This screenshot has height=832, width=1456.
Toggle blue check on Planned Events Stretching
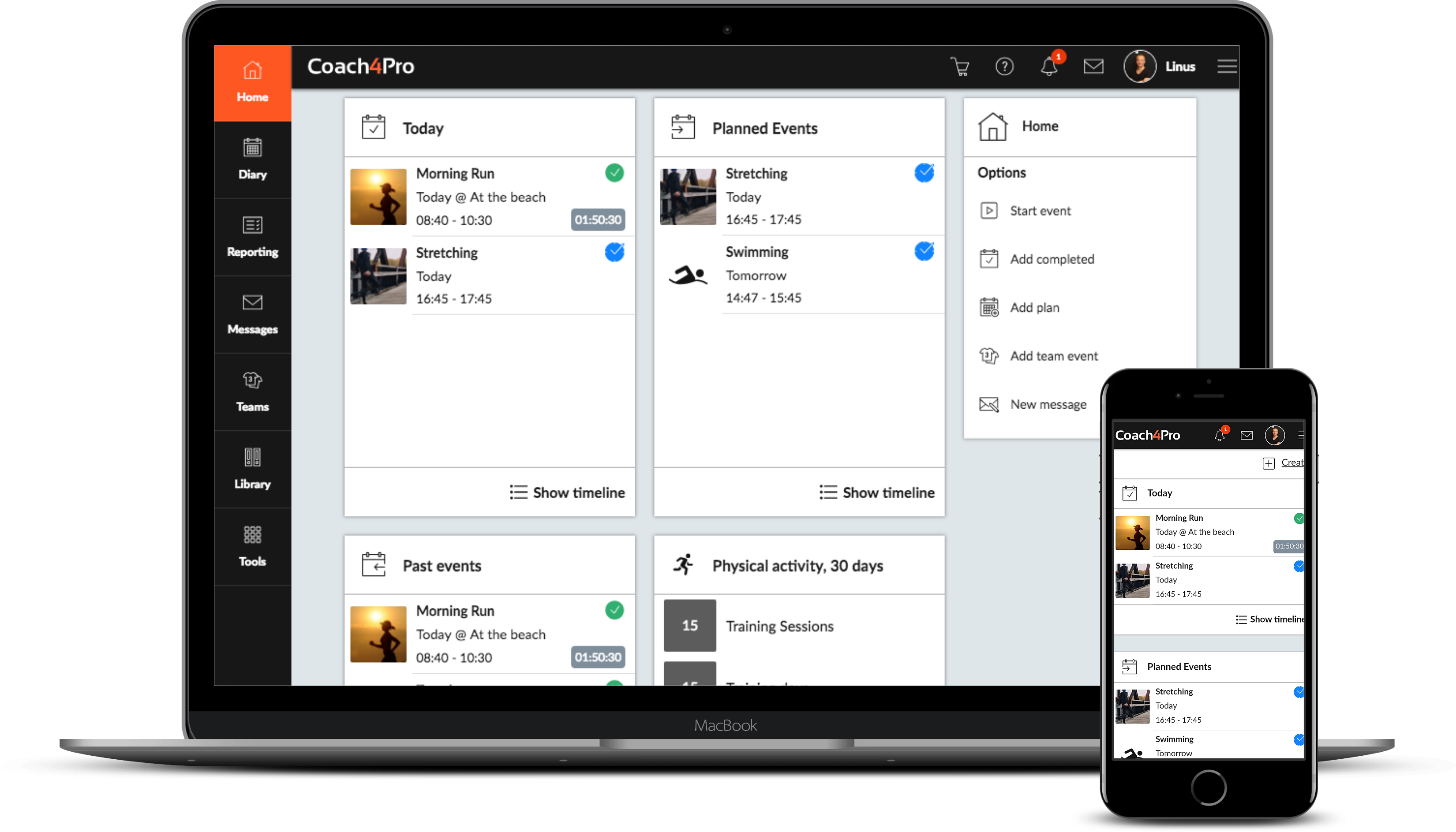click(x=925, y=173)
